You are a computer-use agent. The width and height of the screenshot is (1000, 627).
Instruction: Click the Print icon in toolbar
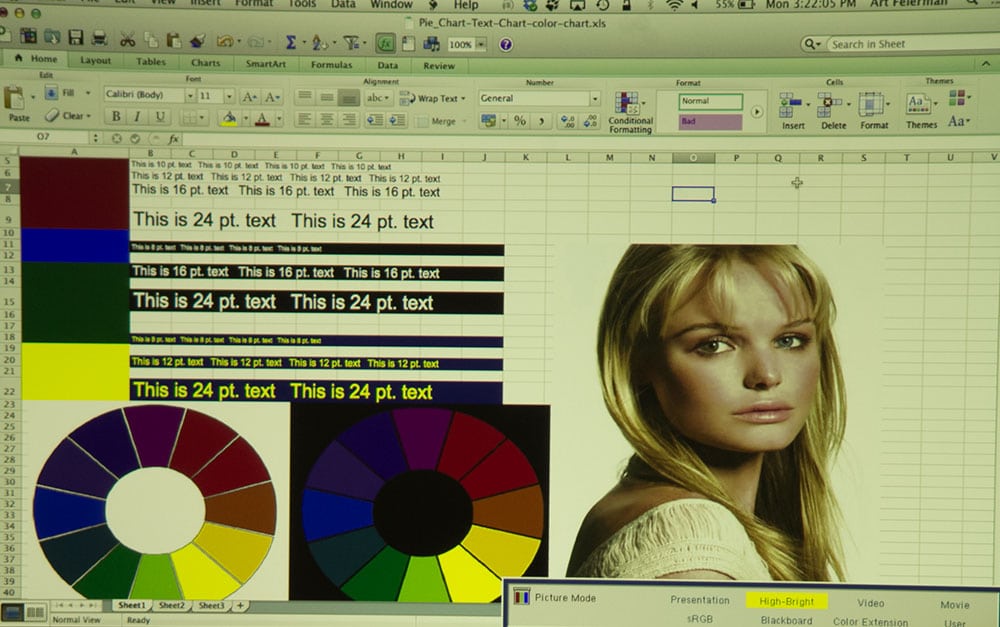[x=99, y=40]
